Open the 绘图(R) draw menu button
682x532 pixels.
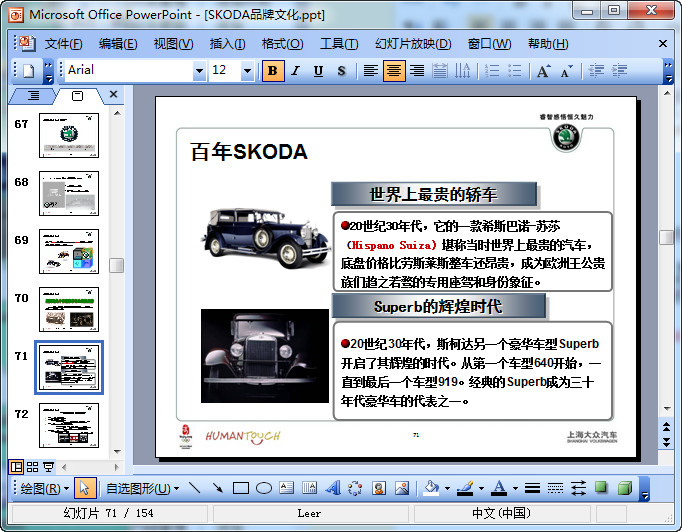pos(44,488)
